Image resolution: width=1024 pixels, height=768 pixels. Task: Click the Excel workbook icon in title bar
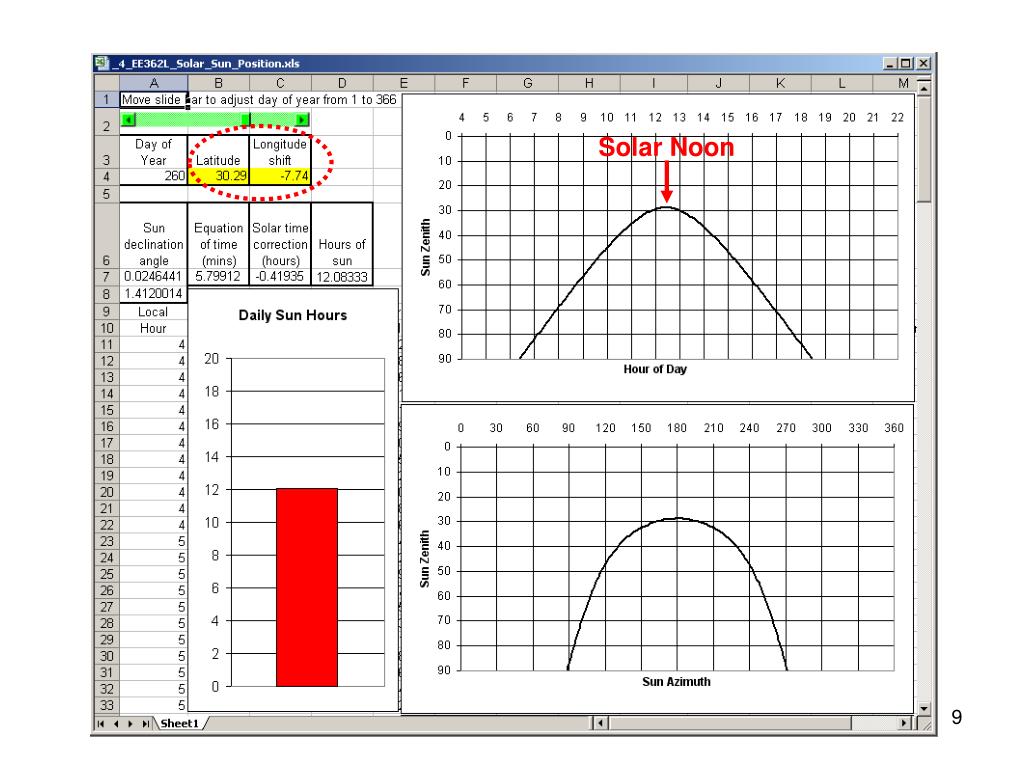101,63
